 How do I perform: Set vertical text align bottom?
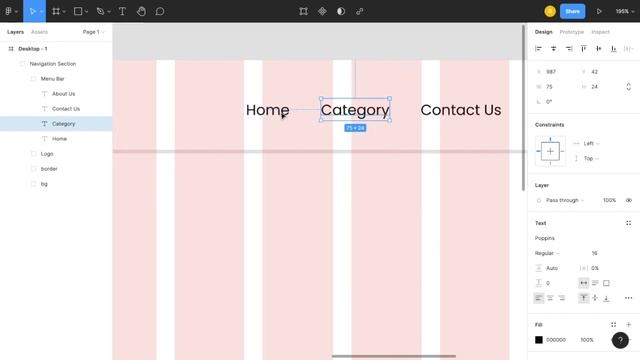click(606, 298)
